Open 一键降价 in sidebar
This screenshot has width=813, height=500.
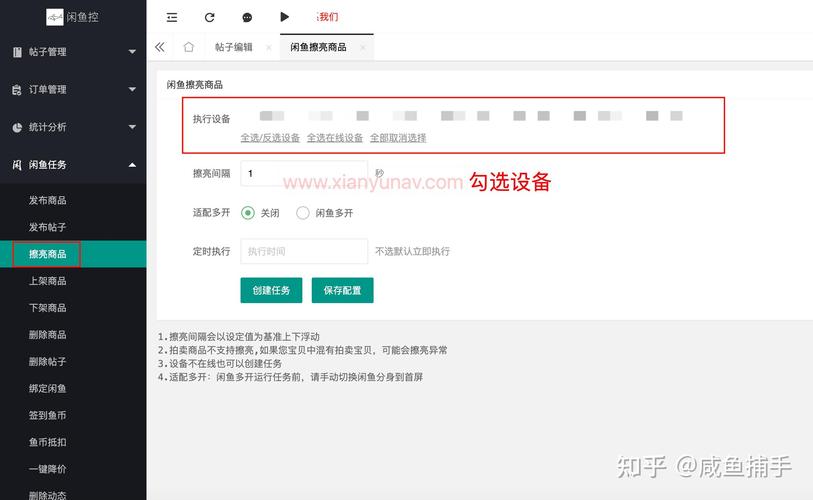pos(47,469)
